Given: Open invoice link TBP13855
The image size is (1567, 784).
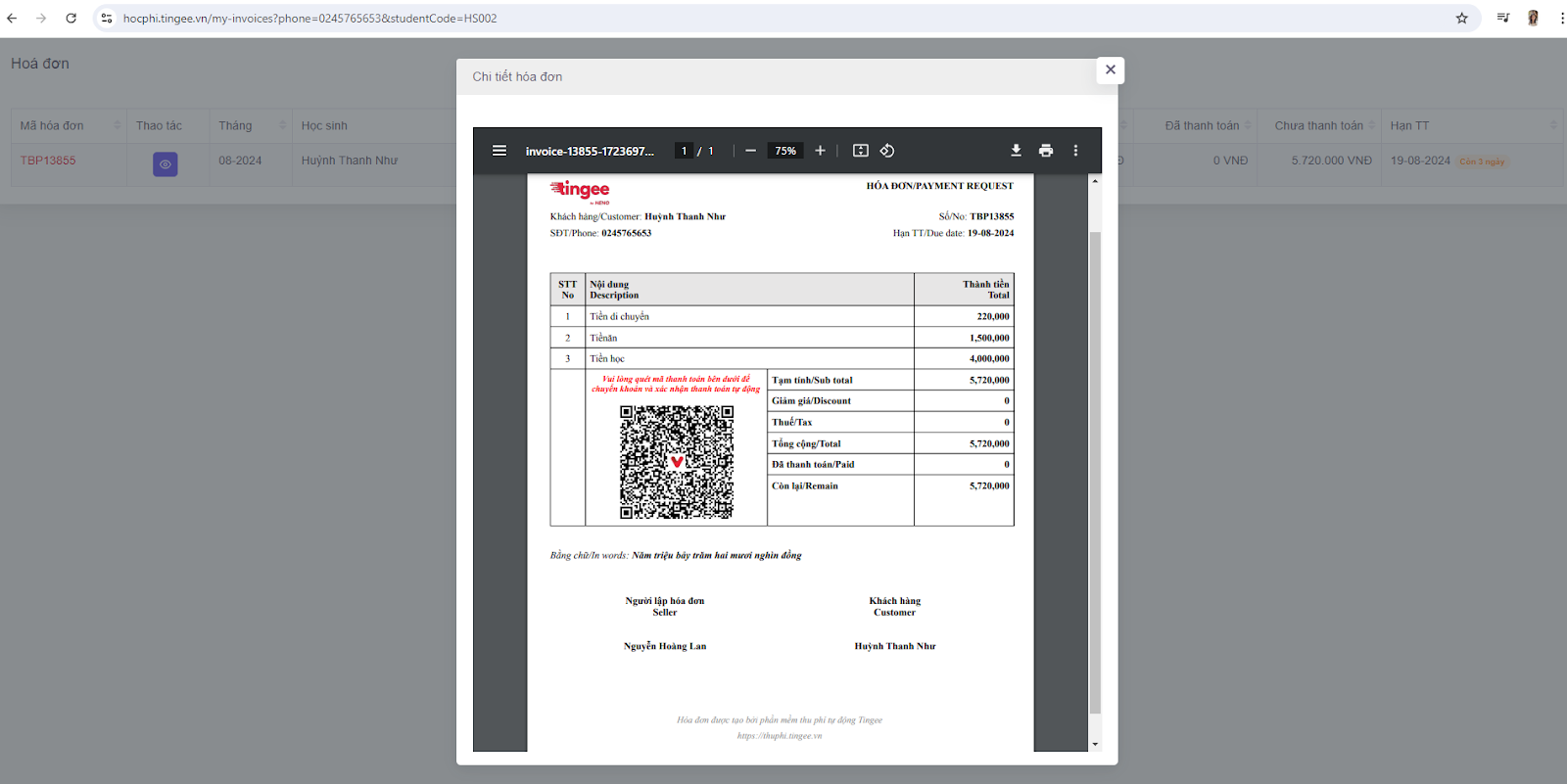Looking at the screenshot, I should [x=48, y=161].
